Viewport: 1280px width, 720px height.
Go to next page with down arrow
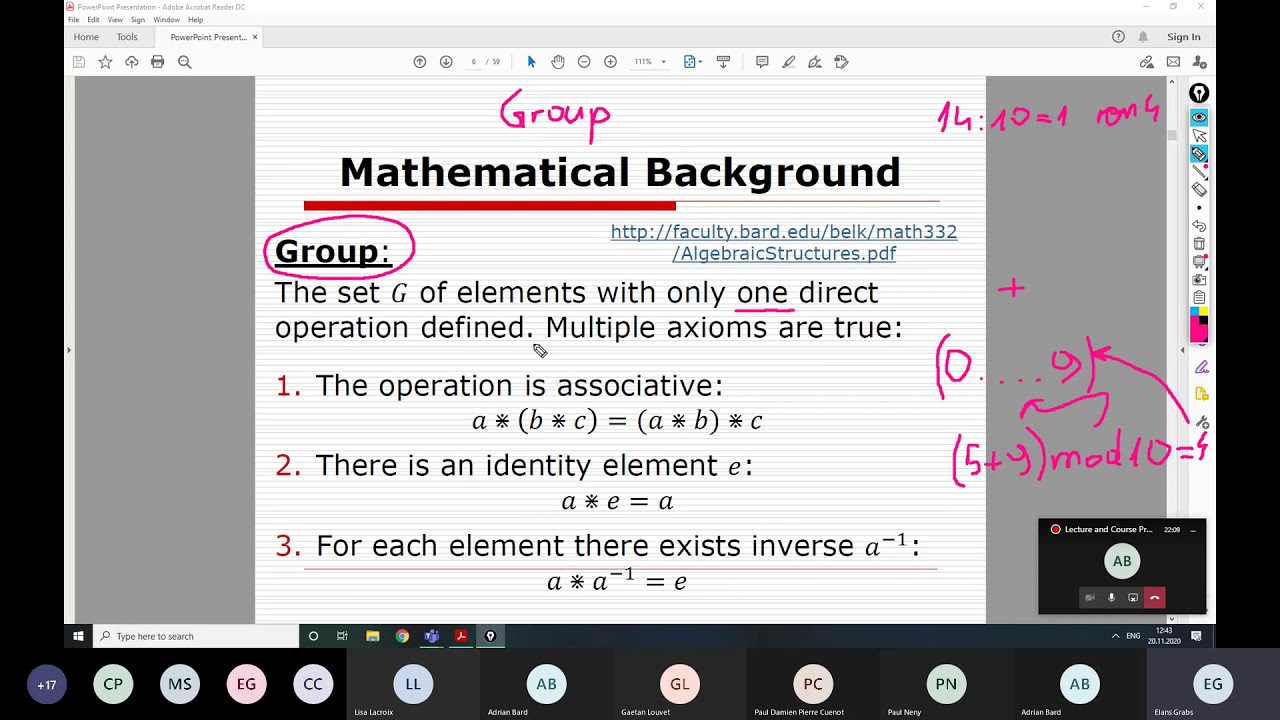coord(446,62)
